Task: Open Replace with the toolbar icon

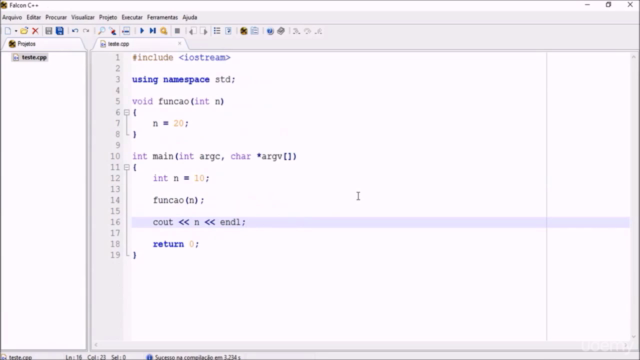Action: (113, 31)
